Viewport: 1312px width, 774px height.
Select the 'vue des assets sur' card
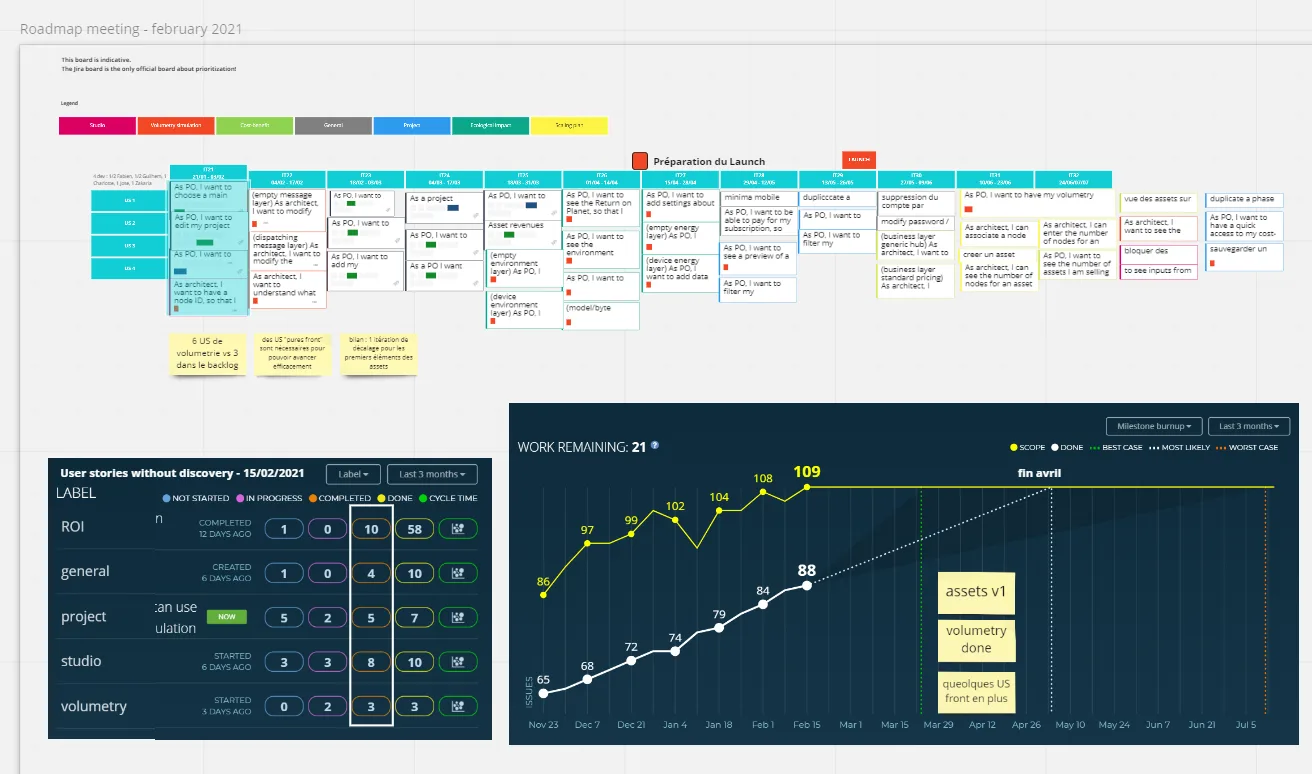[x=1158, y=199]
